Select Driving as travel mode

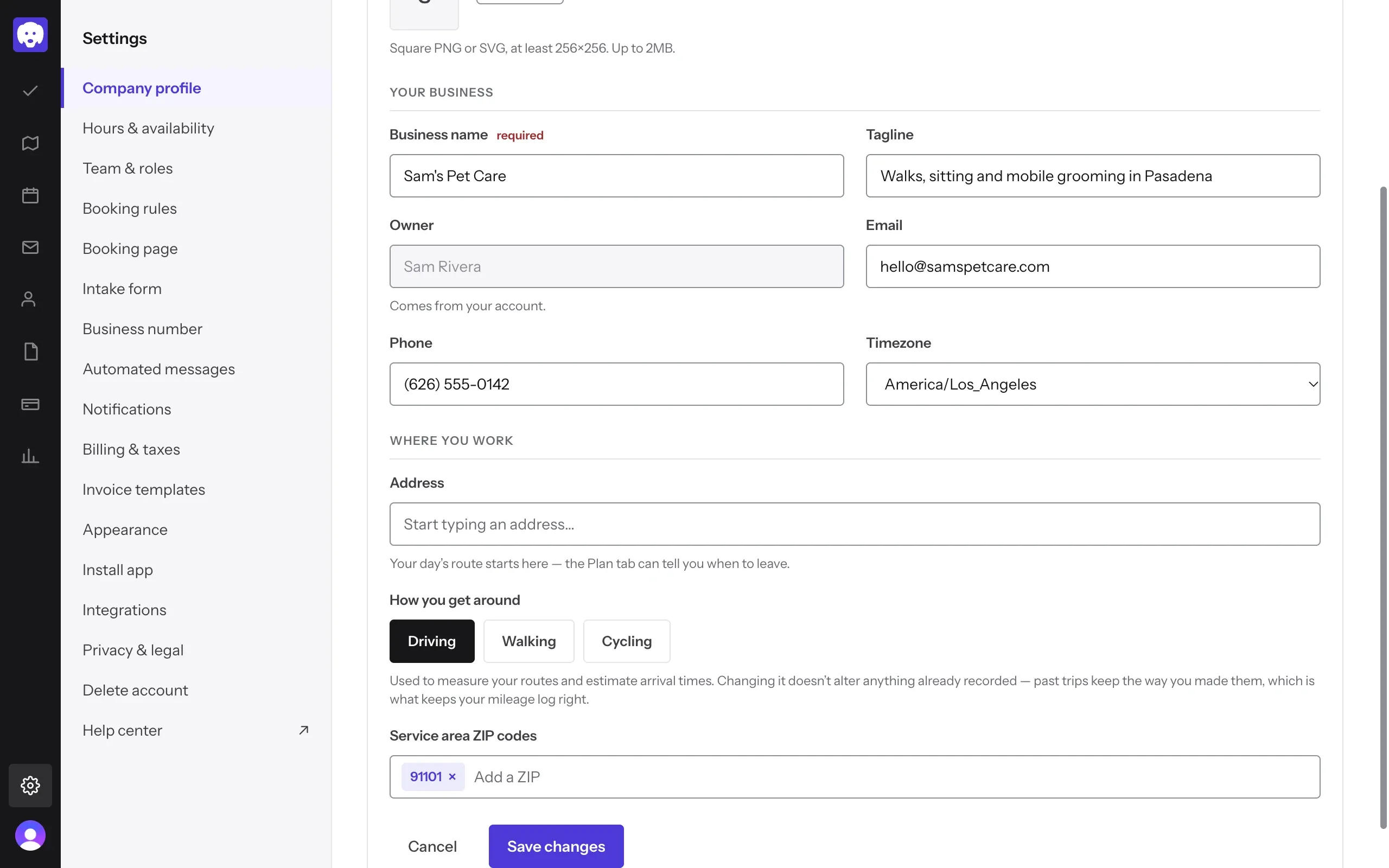point(432,641)
